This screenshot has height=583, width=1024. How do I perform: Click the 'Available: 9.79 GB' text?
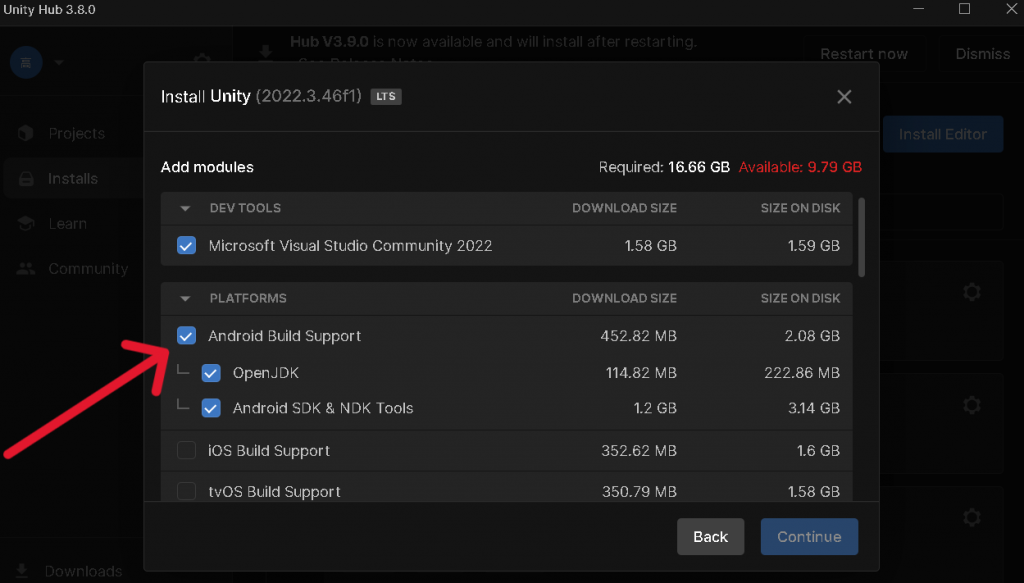pyautogui.click(x=800, y=167)
